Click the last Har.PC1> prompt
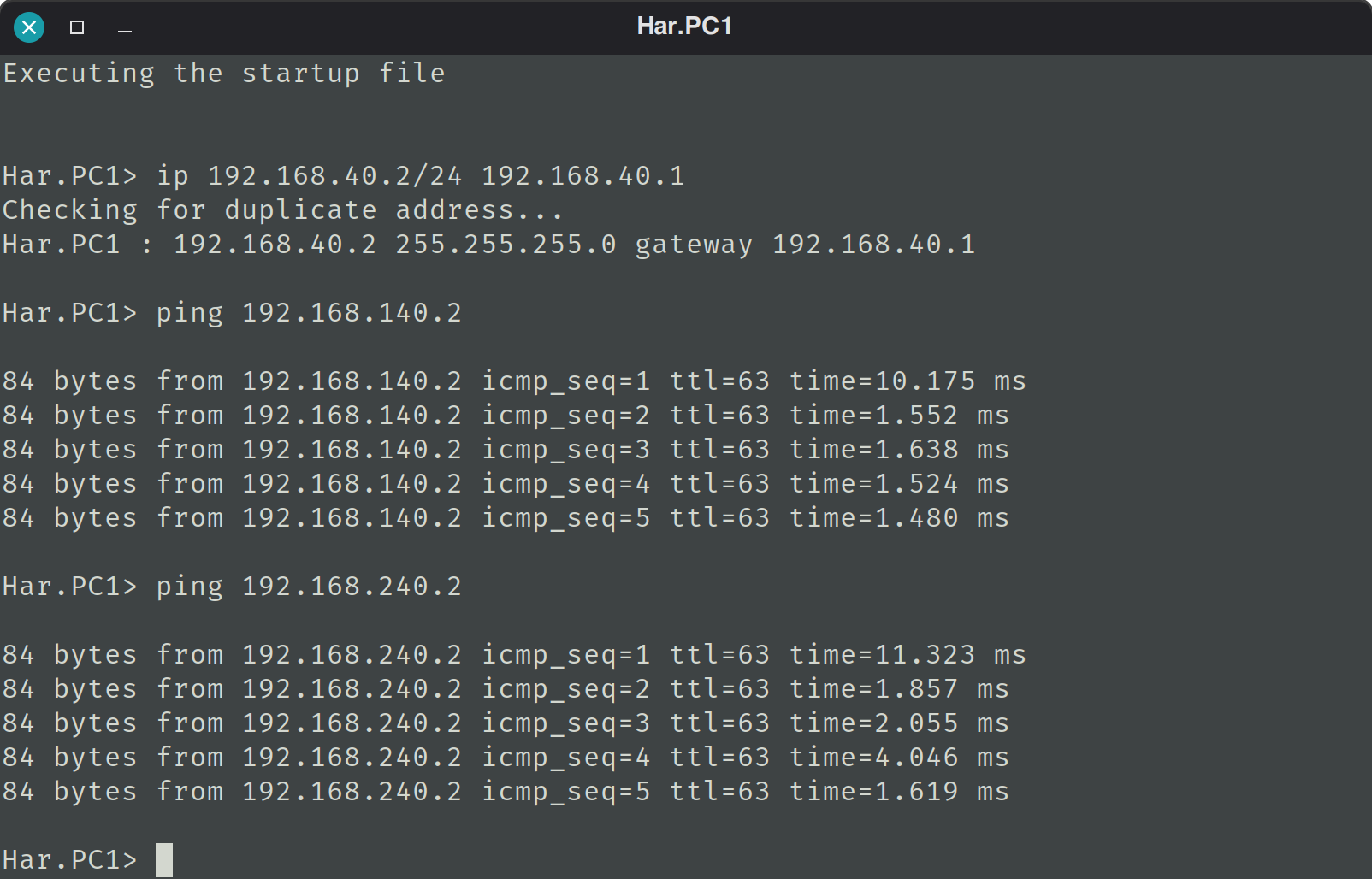1372x879 pixels. [70, 860]
